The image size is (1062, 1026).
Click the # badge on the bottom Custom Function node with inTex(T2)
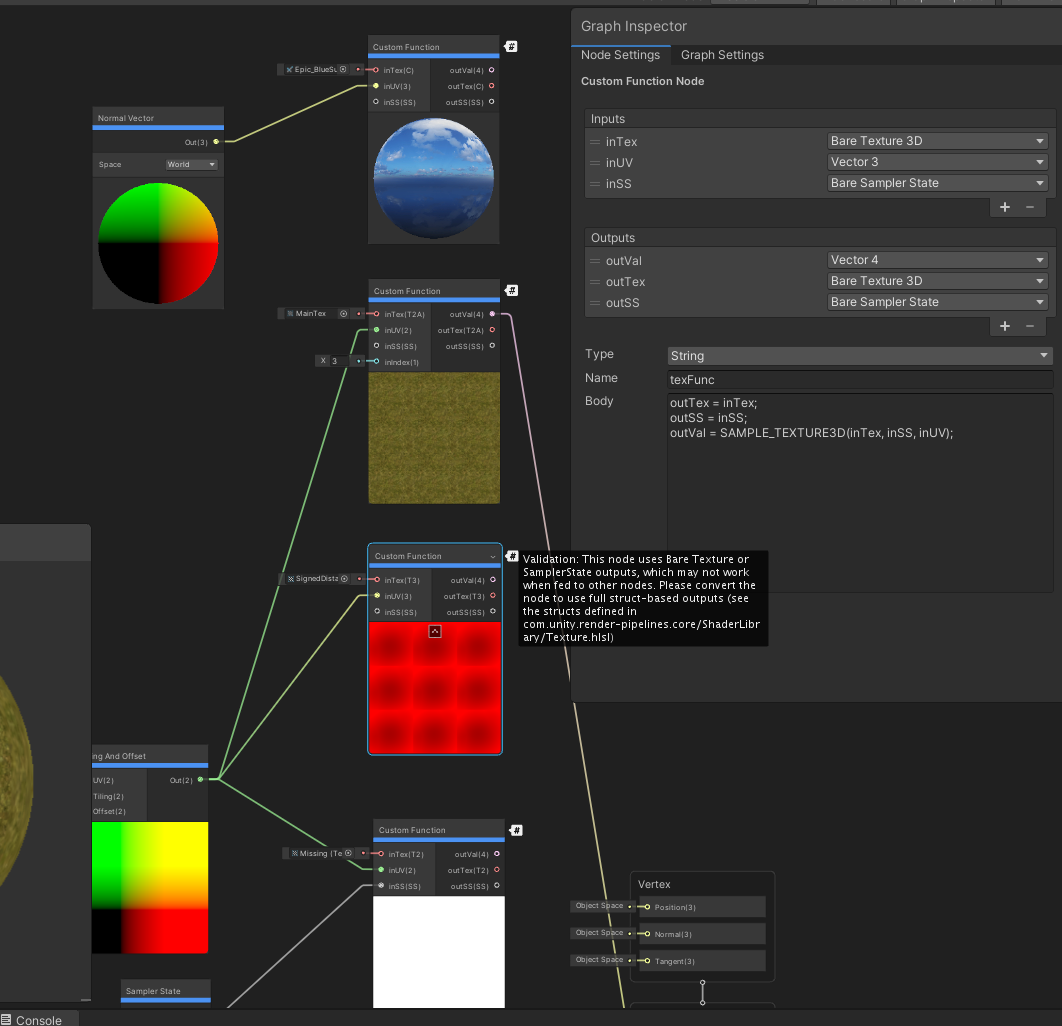(516, 830)
